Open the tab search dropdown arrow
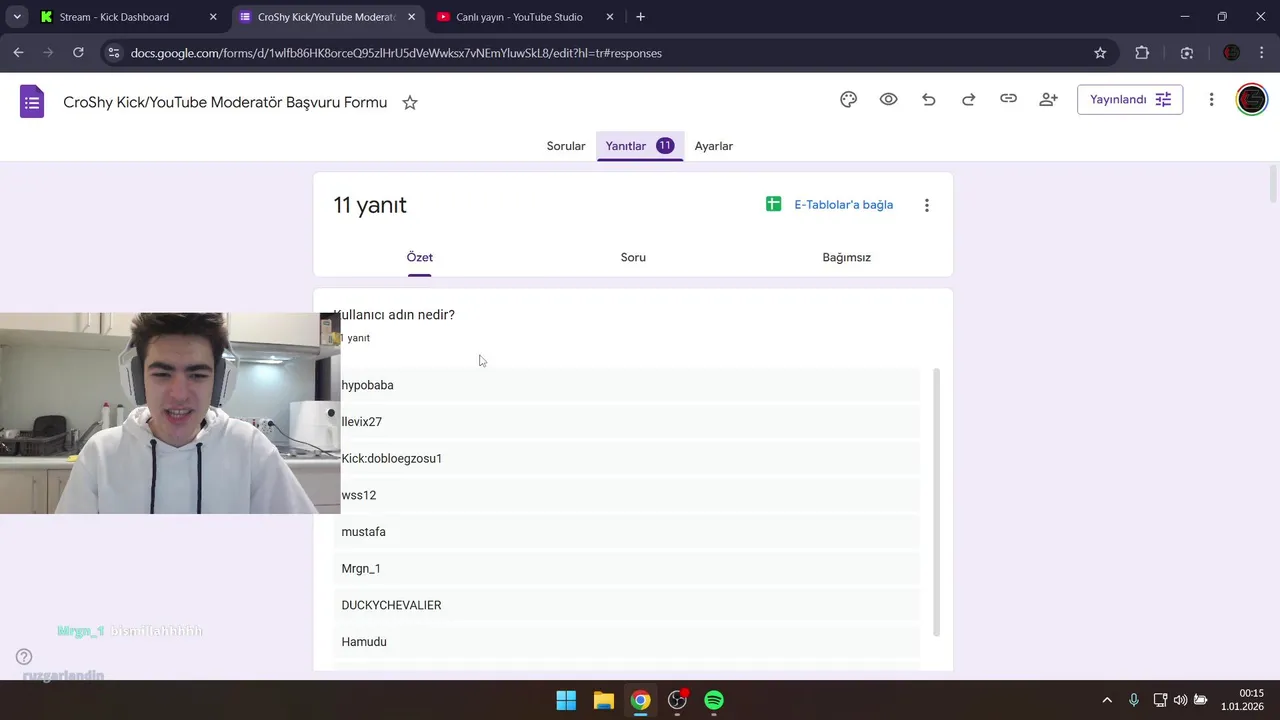The width and height of the screenshot is (1280, 720). tap(17, 17)
